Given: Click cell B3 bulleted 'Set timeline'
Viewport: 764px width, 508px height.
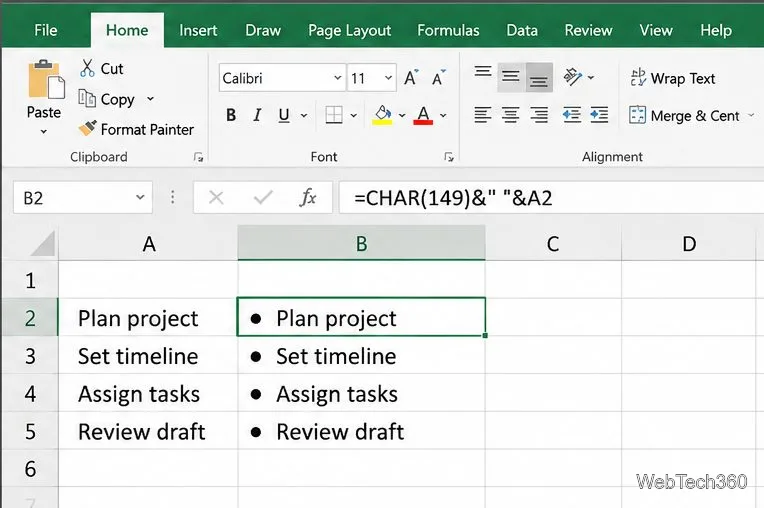Looking at the screenshot, I should (362, 356).
